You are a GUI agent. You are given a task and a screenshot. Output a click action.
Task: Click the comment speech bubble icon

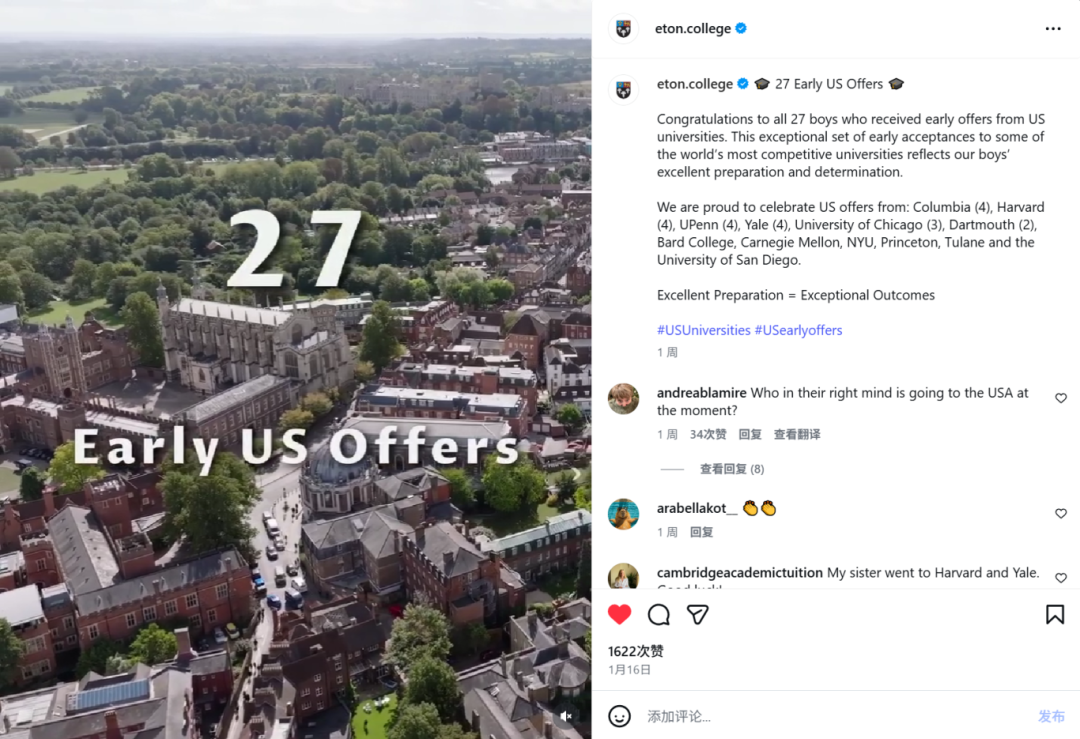click(x=659, y=614)
